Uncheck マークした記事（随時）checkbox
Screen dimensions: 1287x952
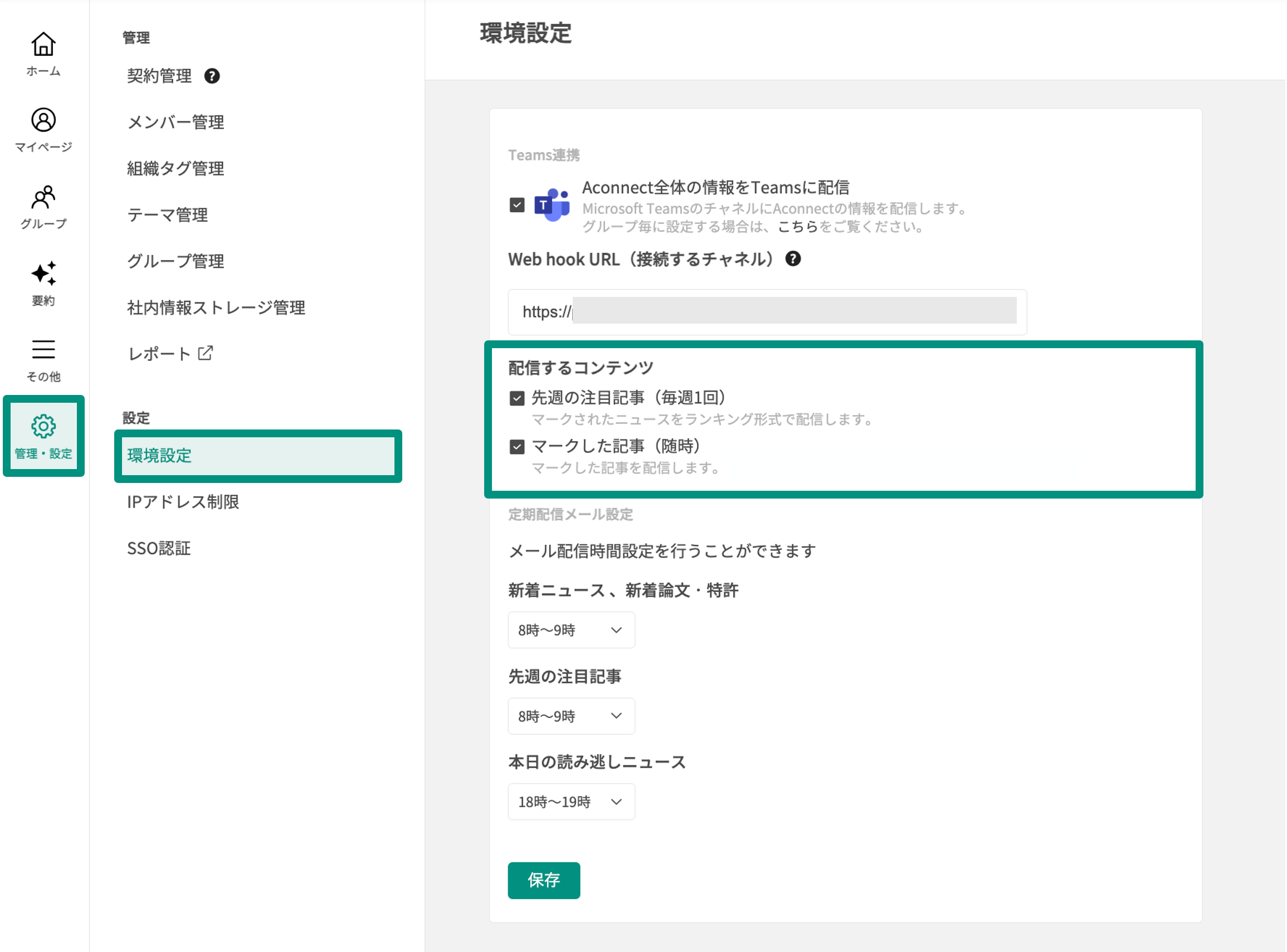(517, 447)
